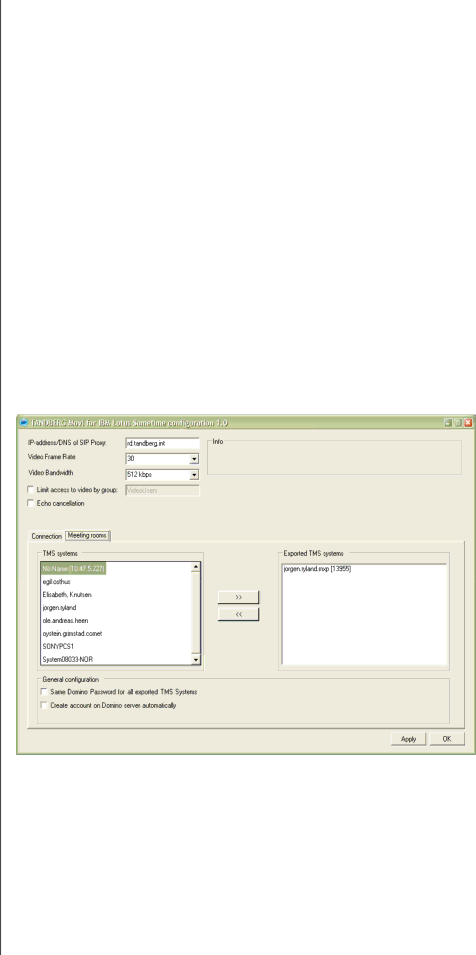Switch to the Connection tab
This screenshot has width=476, height=955.
pyautogui.click(x=47, y=536)
